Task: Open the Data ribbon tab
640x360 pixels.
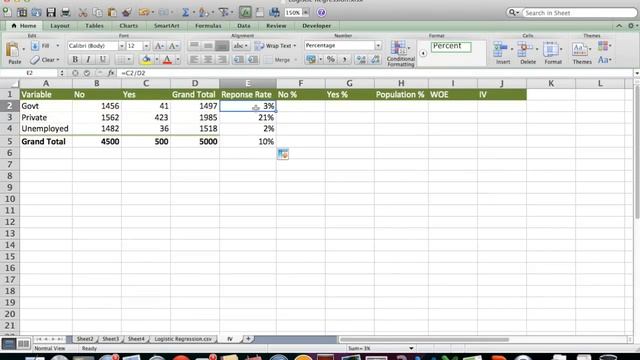Action: pyautogui.click(x=244, y=26)
